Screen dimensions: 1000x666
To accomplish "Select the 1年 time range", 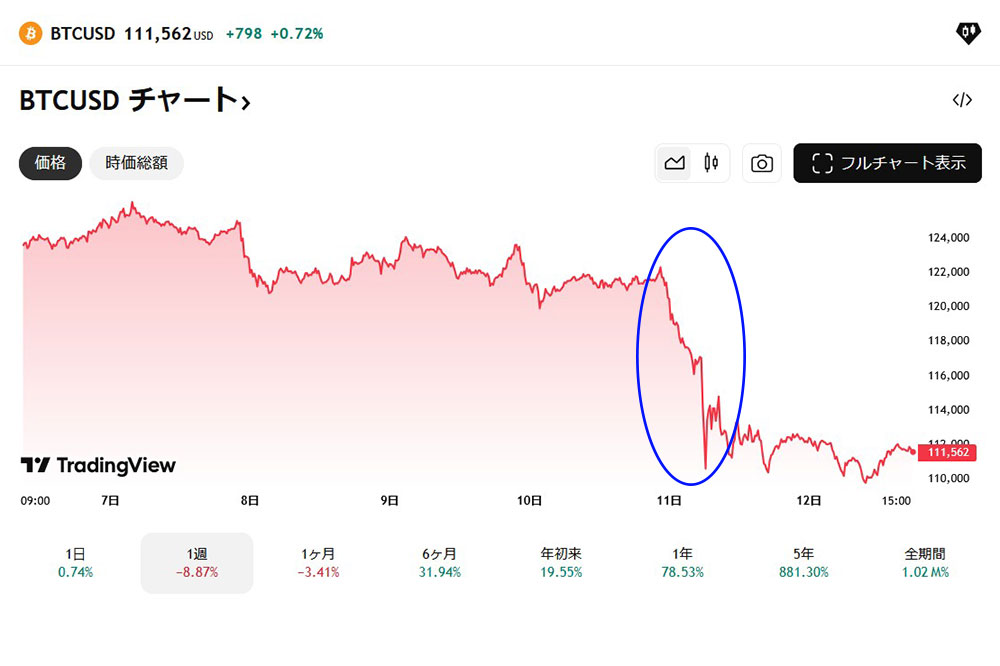I will click(683, 562).
